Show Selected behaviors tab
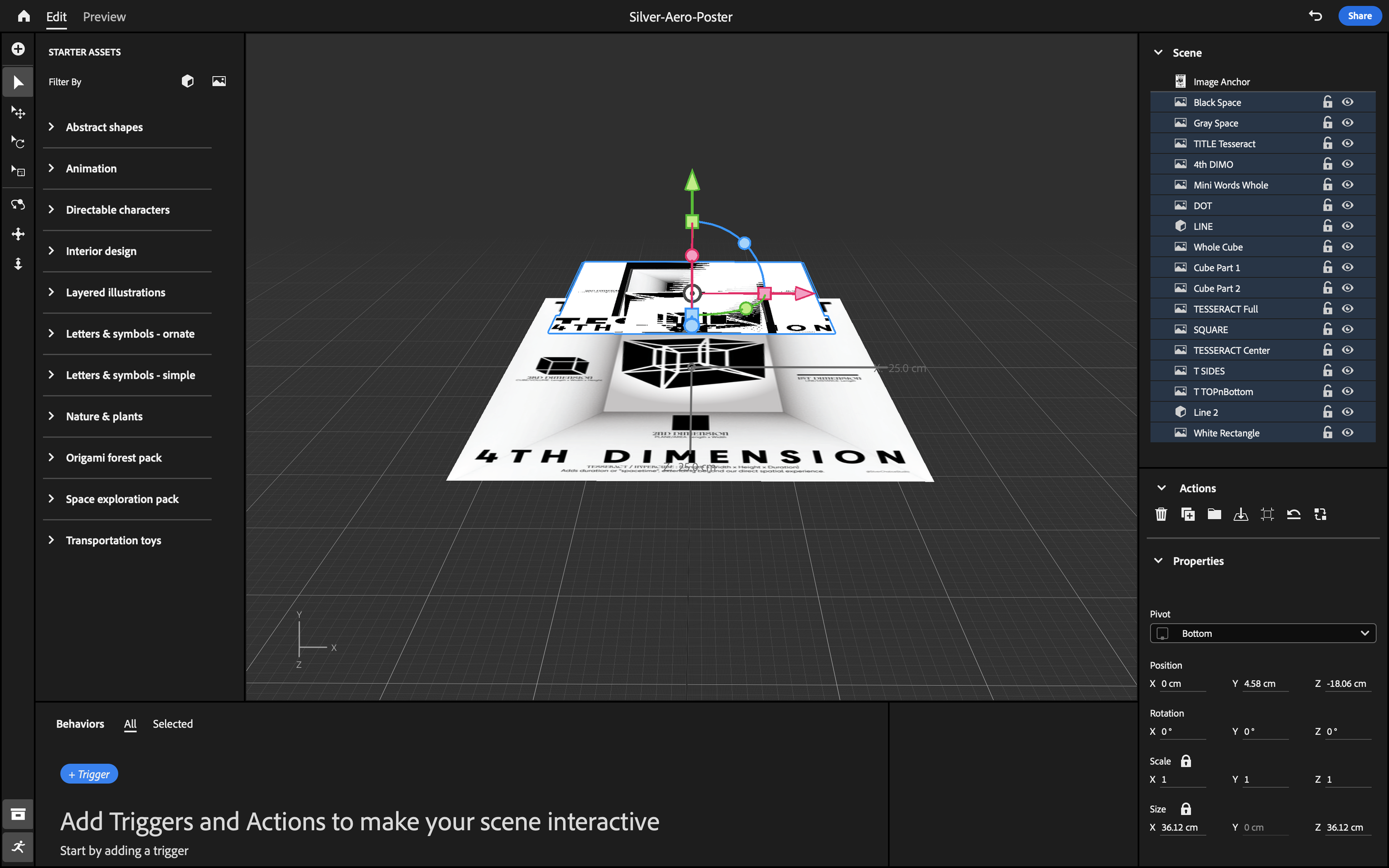This screenshot has height=868, width=1389. click(x=172, y=724)
